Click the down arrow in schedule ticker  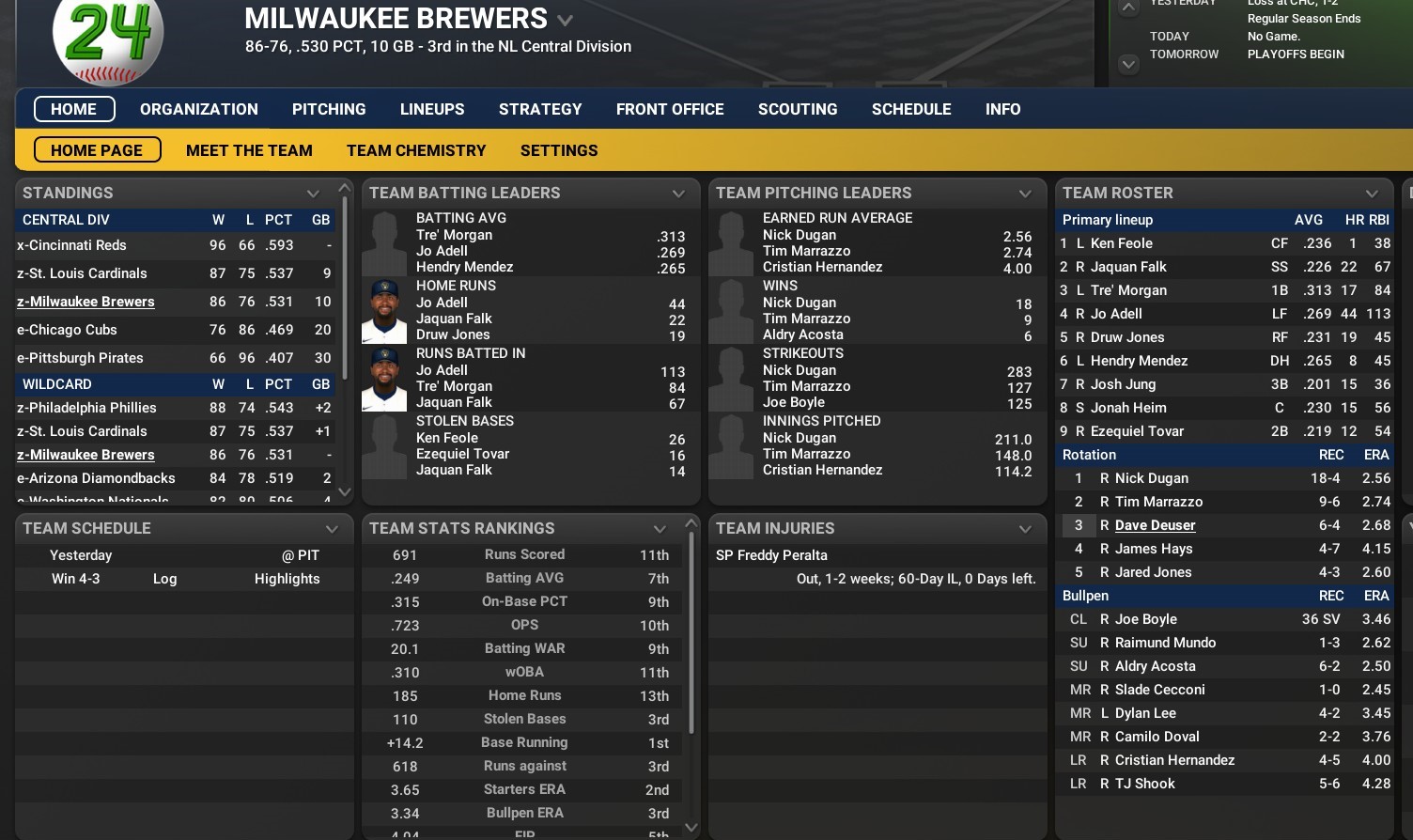pos(1128,64)
